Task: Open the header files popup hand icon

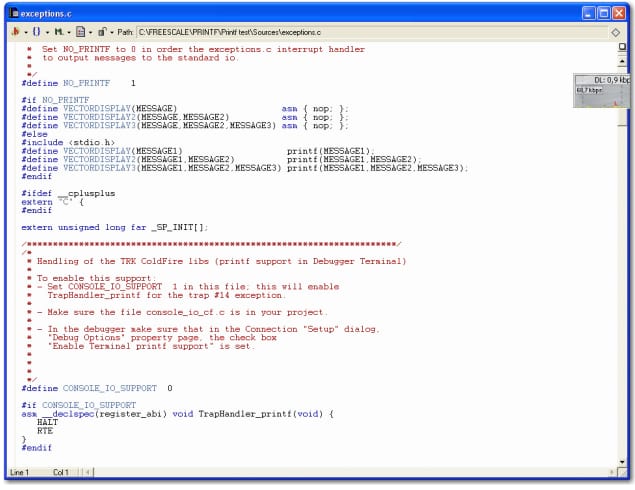Action: coord(15,32)
